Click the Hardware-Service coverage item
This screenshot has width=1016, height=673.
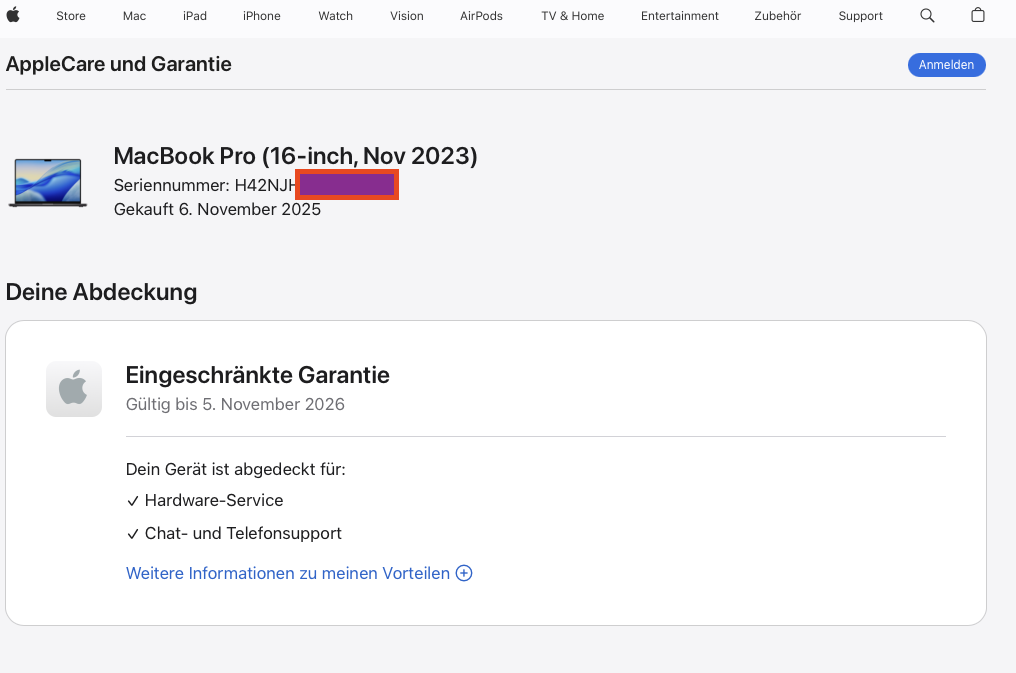(205, 500)
